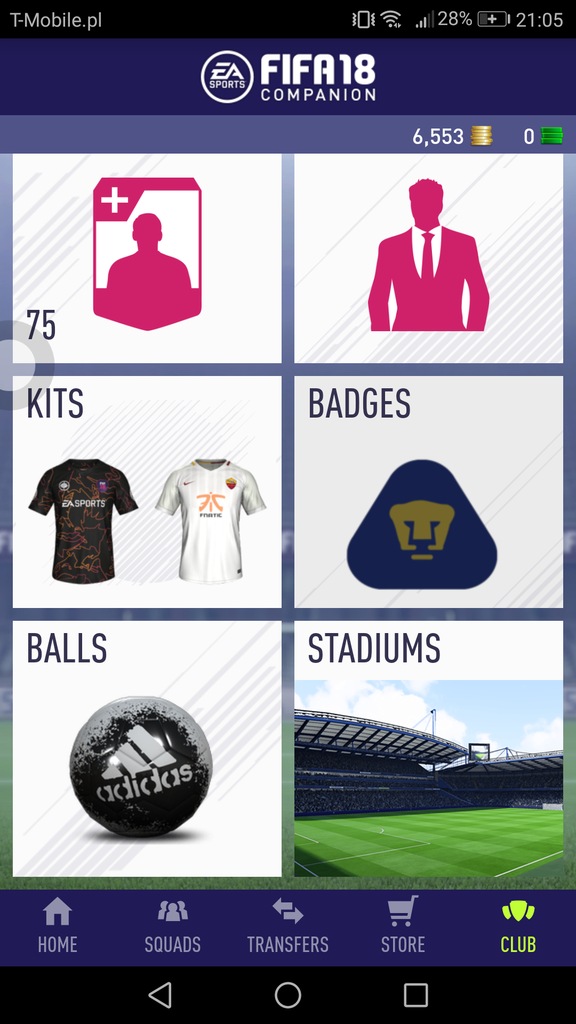
Task: Open the Kits section
Action: coord(147,492)
